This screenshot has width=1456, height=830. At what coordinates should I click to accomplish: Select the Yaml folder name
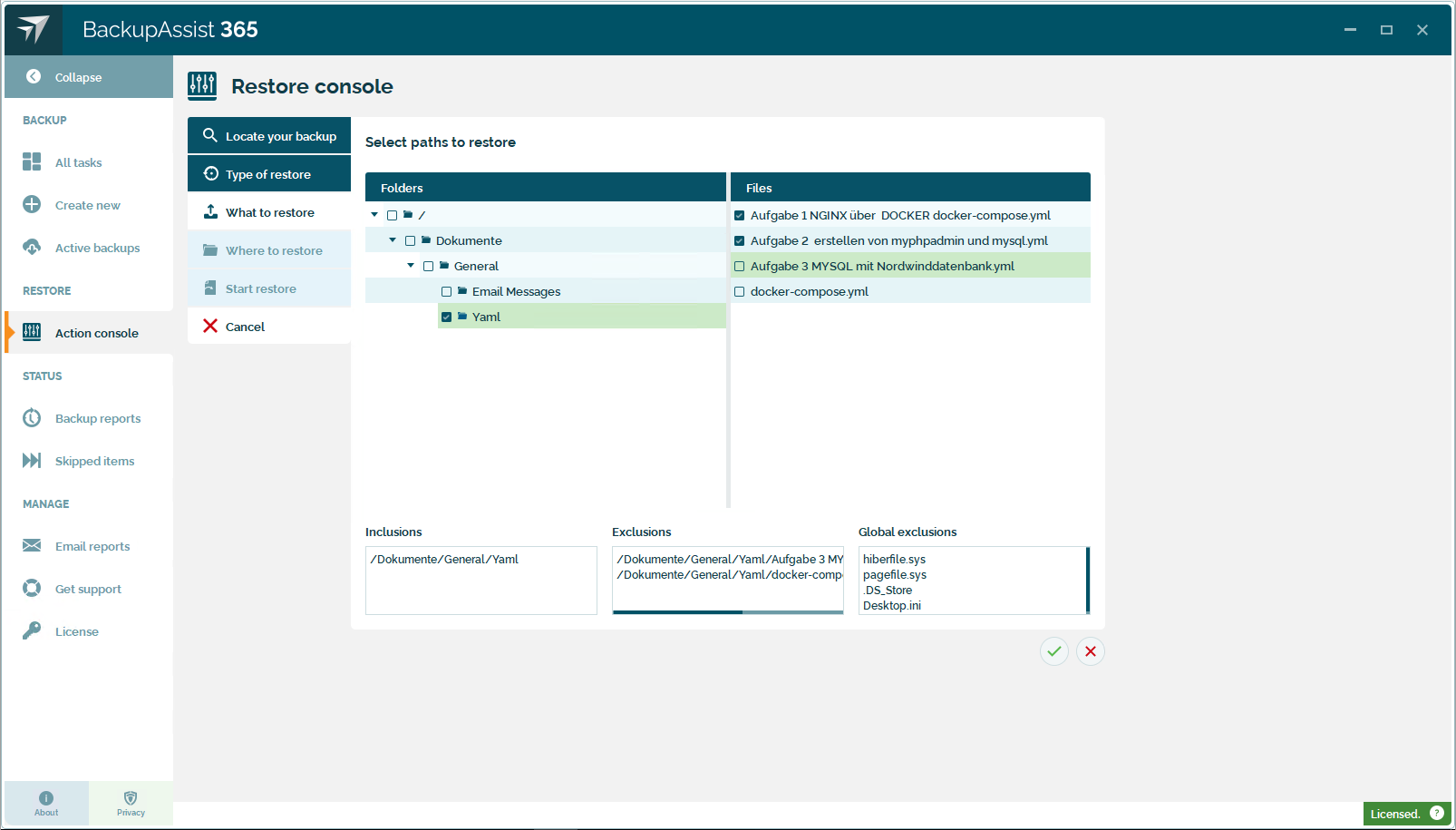(486, 317)
